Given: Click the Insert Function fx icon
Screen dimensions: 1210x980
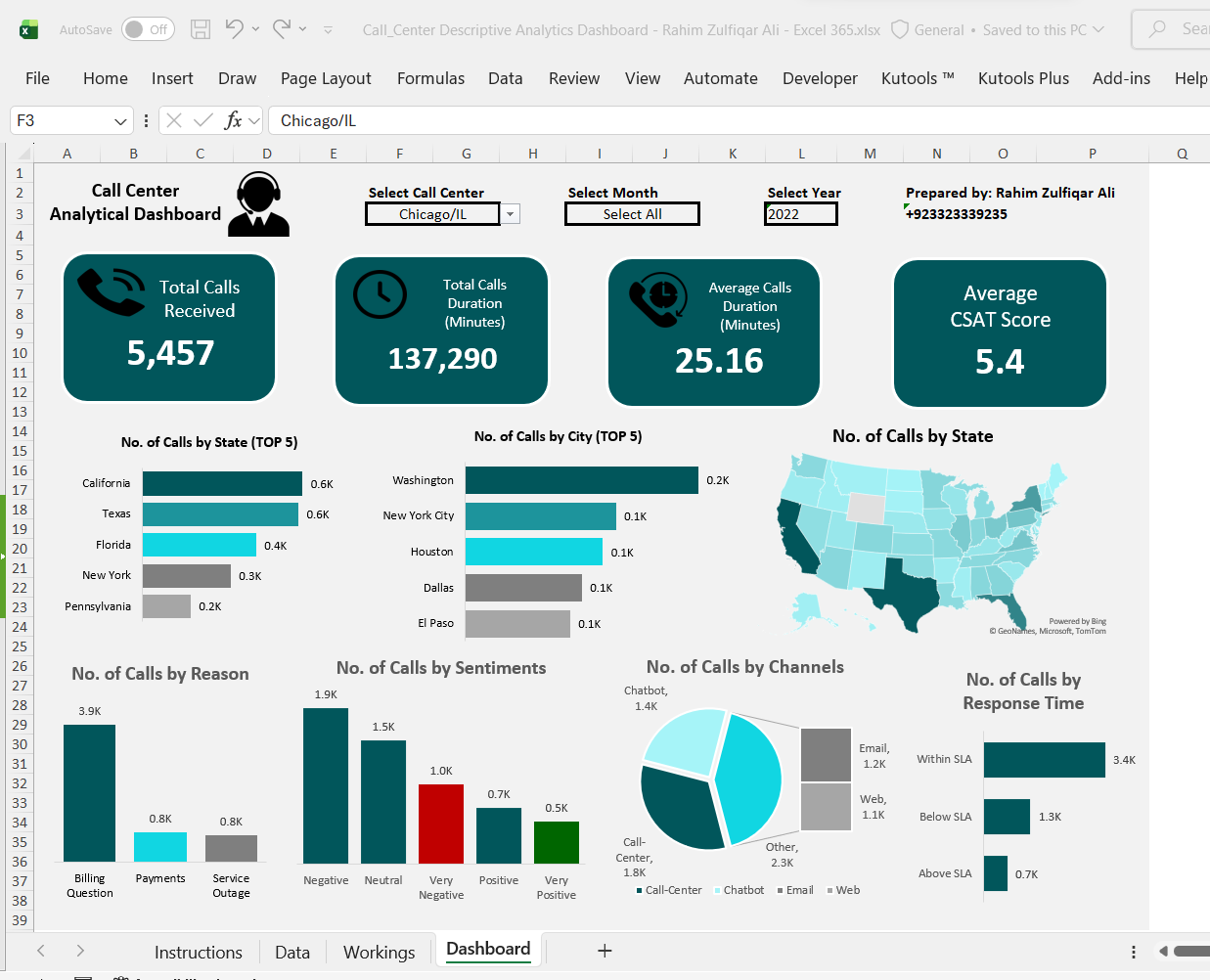Looking at the screenshot, I should [233, 120].
